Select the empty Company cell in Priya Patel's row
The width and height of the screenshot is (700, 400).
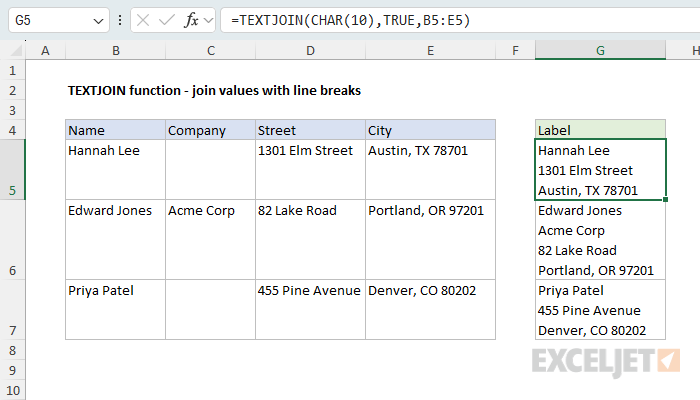point(211,310)
